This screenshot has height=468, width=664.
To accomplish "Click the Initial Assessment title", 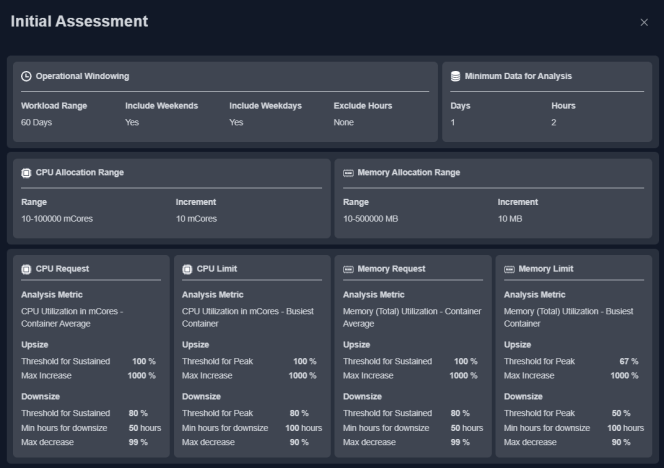I will [x=79, y=22].
